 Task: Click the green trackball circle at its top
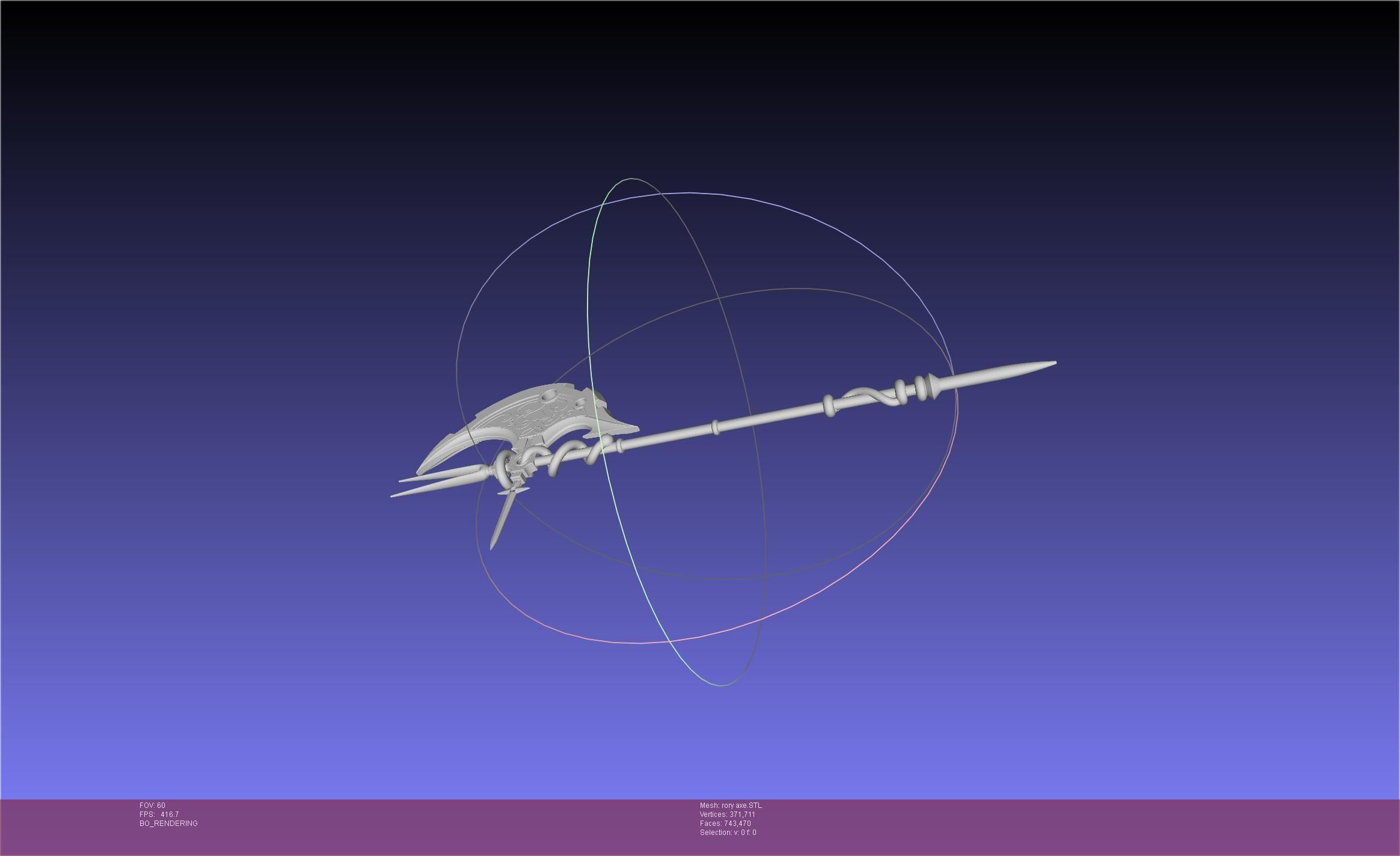pos(630,179)
